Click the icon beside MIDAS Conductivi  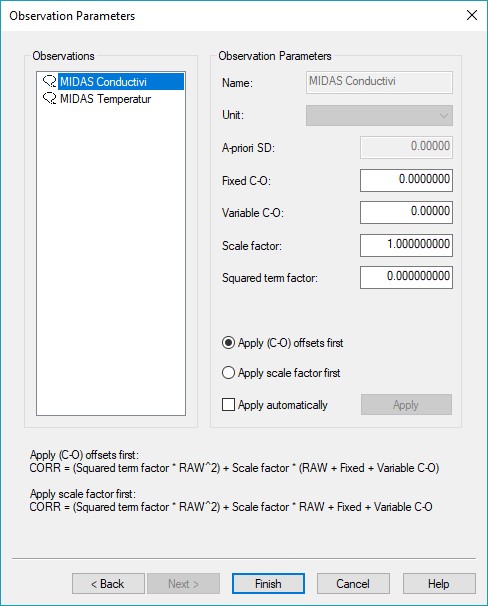(x=49, y=82)
